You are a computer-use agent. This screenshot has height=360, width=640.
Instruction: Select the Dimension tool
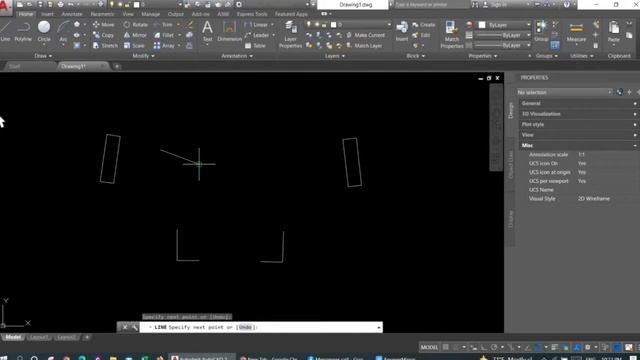click(x=229, y=32)
